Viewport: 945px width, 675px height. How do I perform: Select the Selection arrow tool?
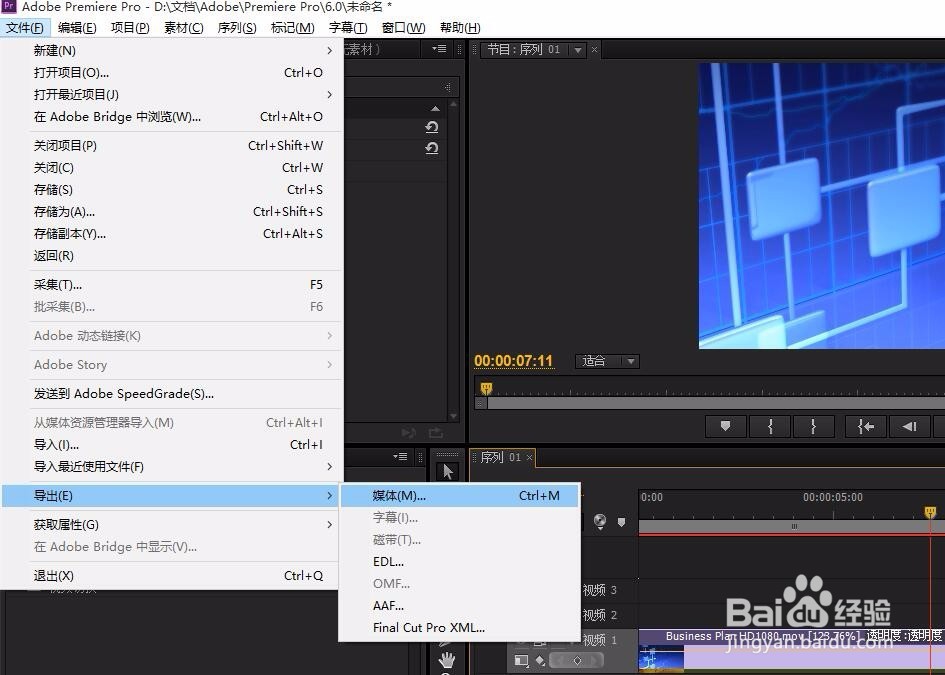[447, 471]
